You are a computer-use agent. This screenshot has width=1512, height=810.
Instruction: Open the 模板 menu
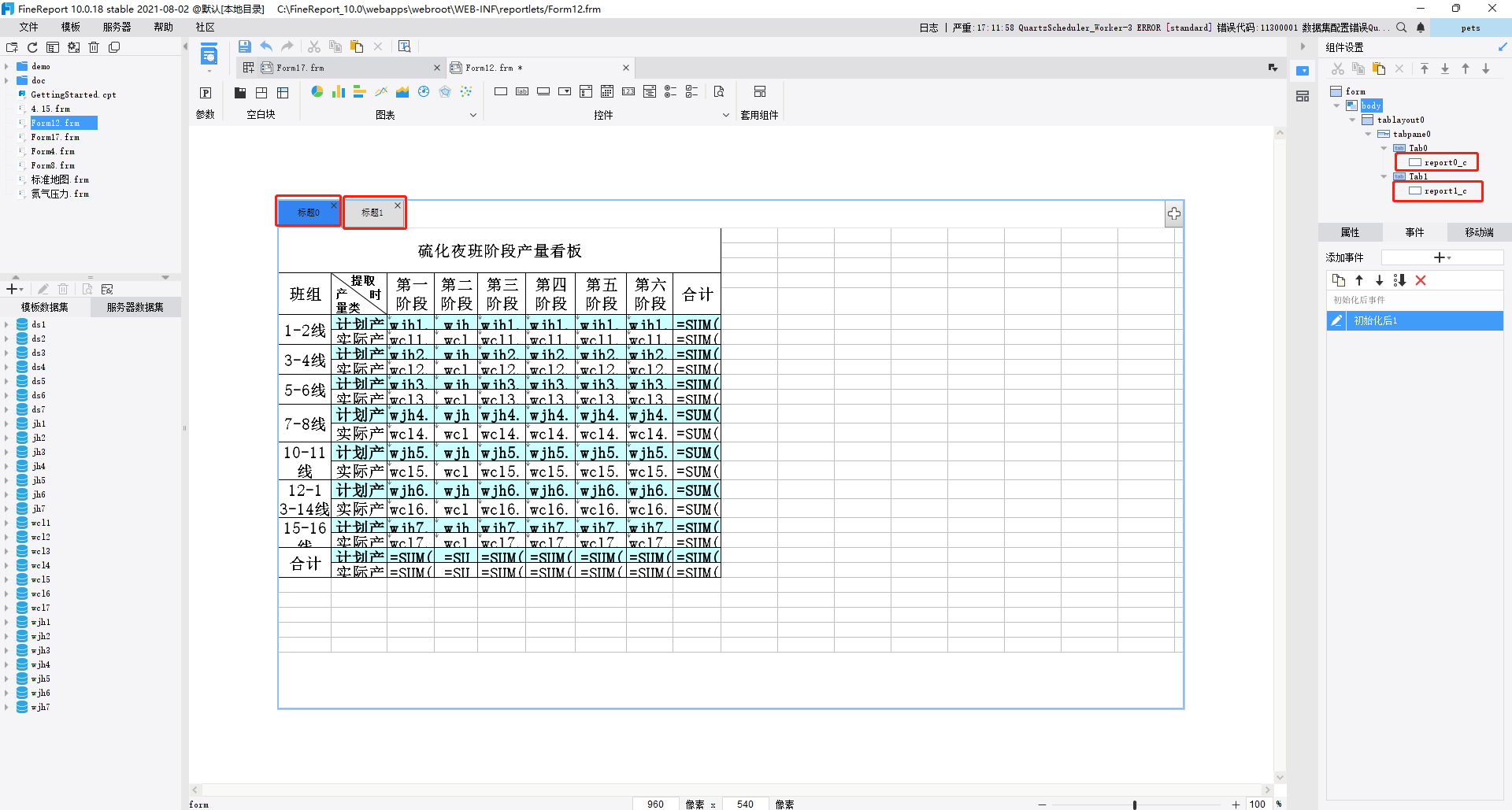click(71, 27)
